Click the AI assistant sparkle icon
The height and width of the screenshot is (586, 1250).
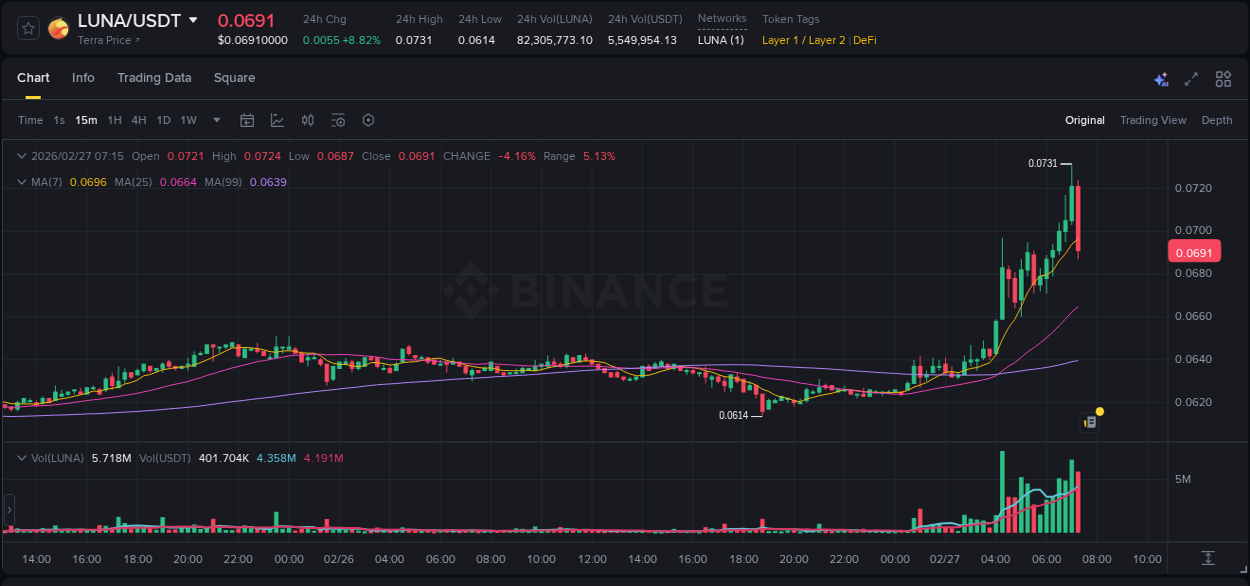(x=1160, y=78)
